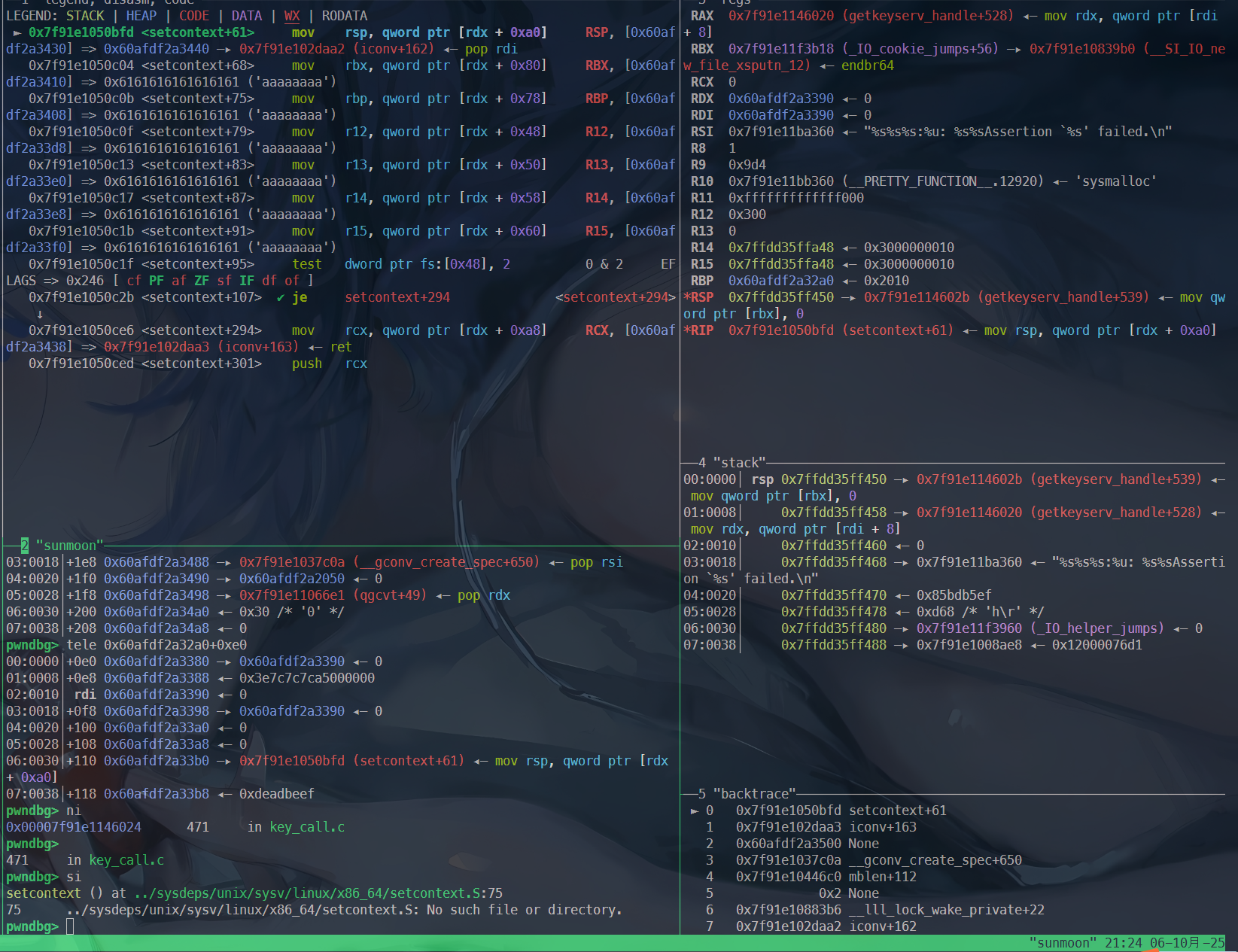Click the "sunmoon" session name in status bar
The width and height of the screenshot is (1238, 952).
coord(1063,943)
